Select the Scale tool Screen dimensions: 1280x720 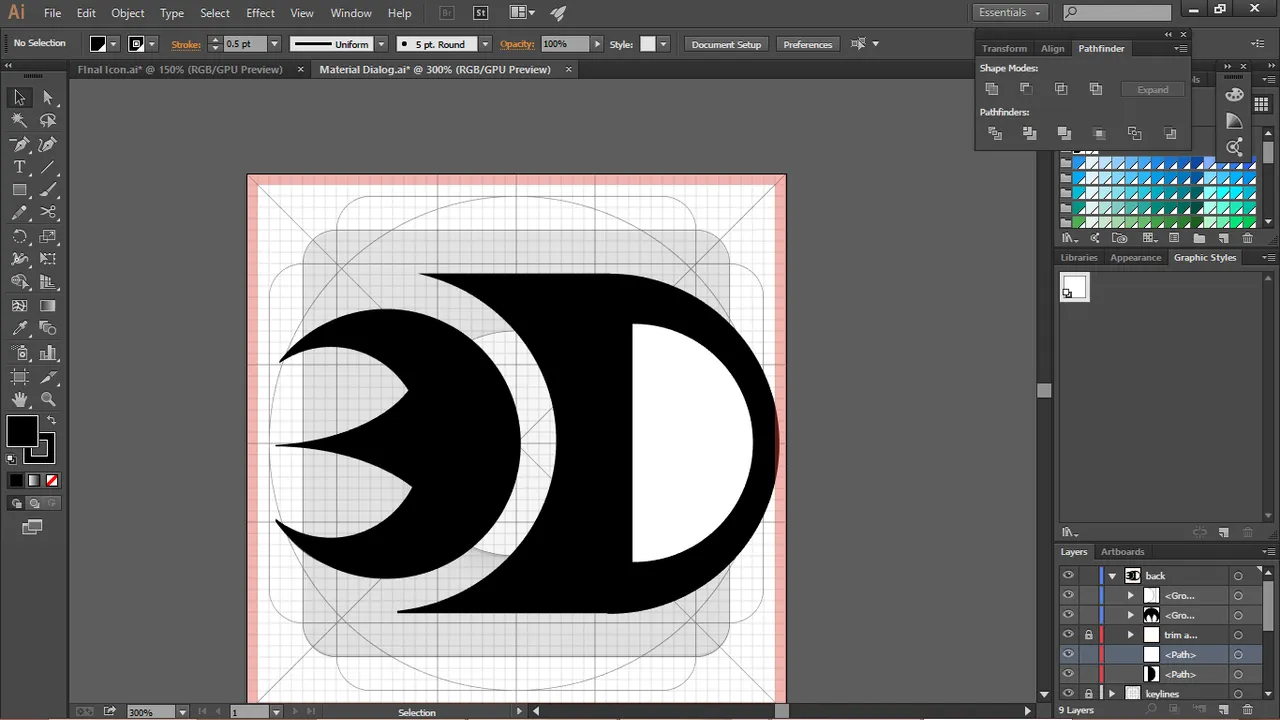pos(48,237)
